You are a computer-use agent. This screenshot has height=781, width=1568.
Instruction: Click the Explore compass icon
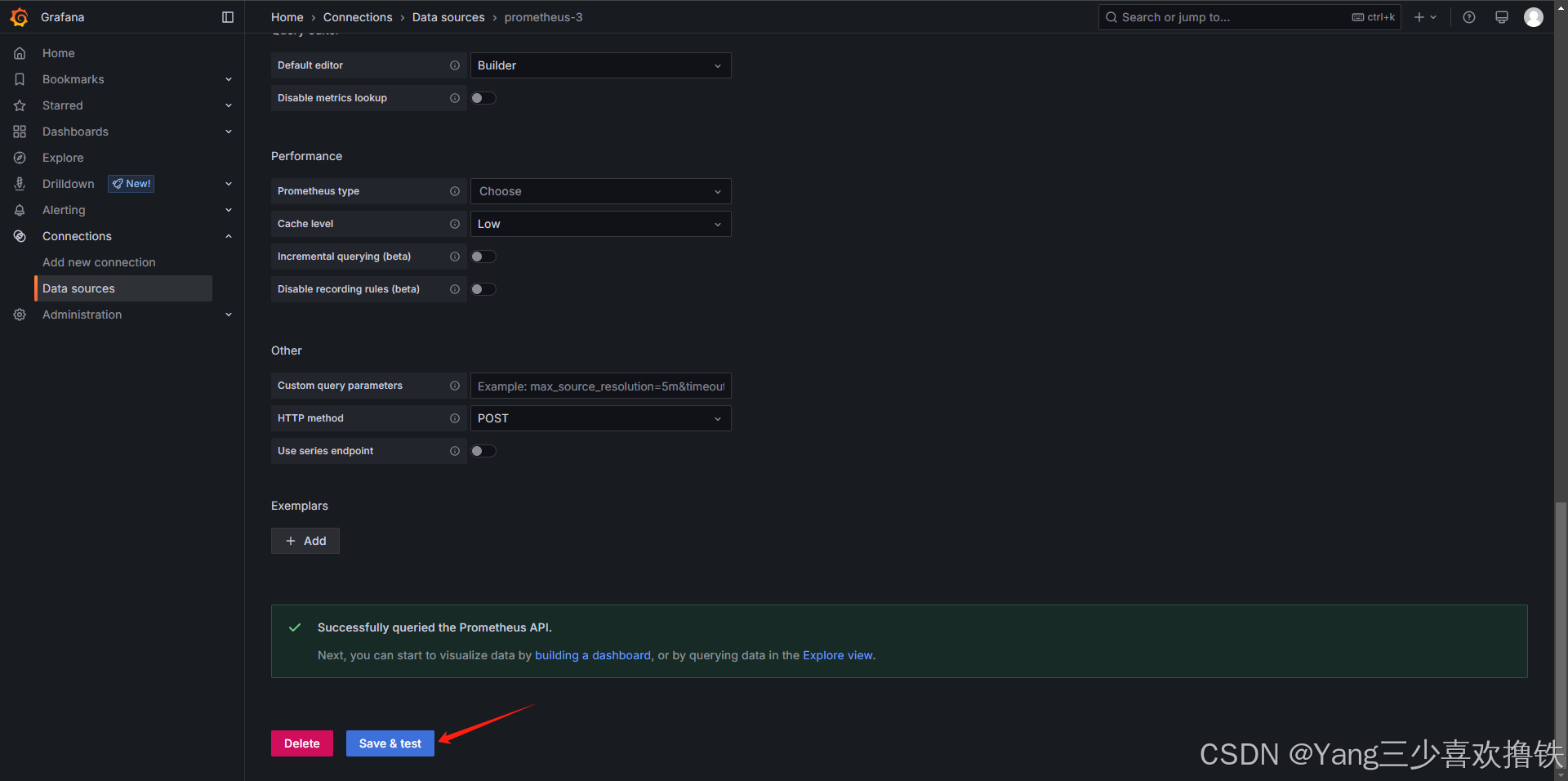tap(20, 158)
